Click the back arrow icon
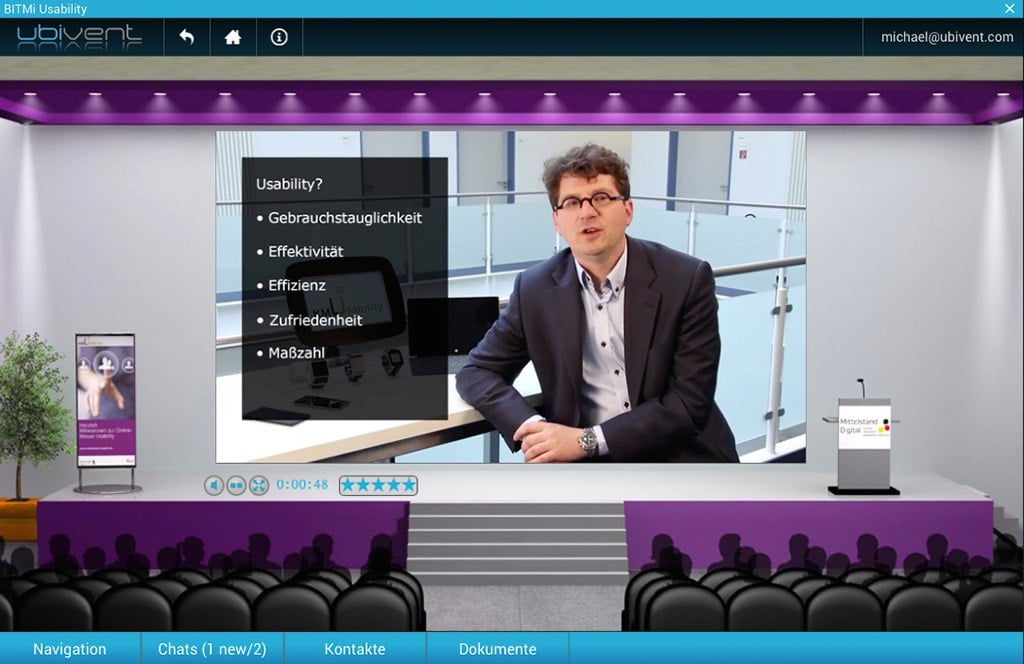Screen dimensions: 1024x664 pos(186,37)
